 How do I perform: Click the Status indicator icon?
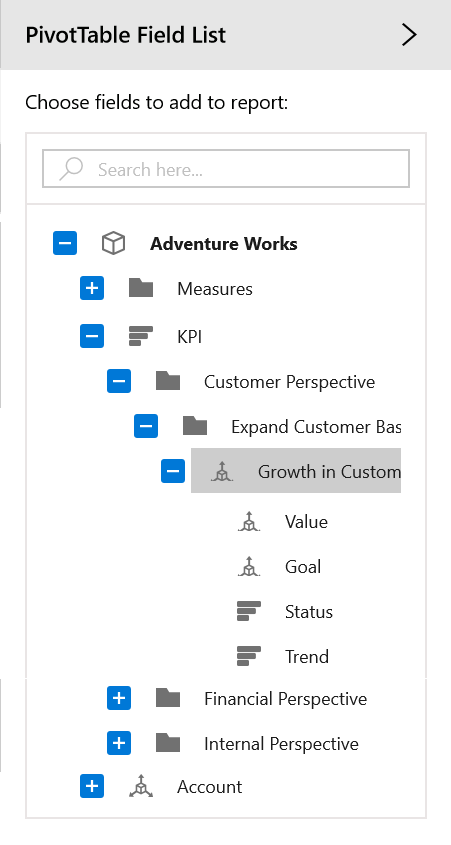[x=248, y=611]
